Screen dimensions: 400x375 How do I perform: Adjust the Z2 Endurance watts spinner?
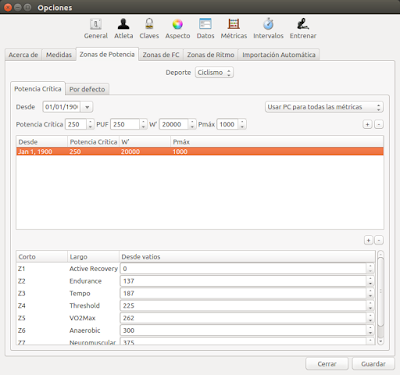click(x=370, y=281)
